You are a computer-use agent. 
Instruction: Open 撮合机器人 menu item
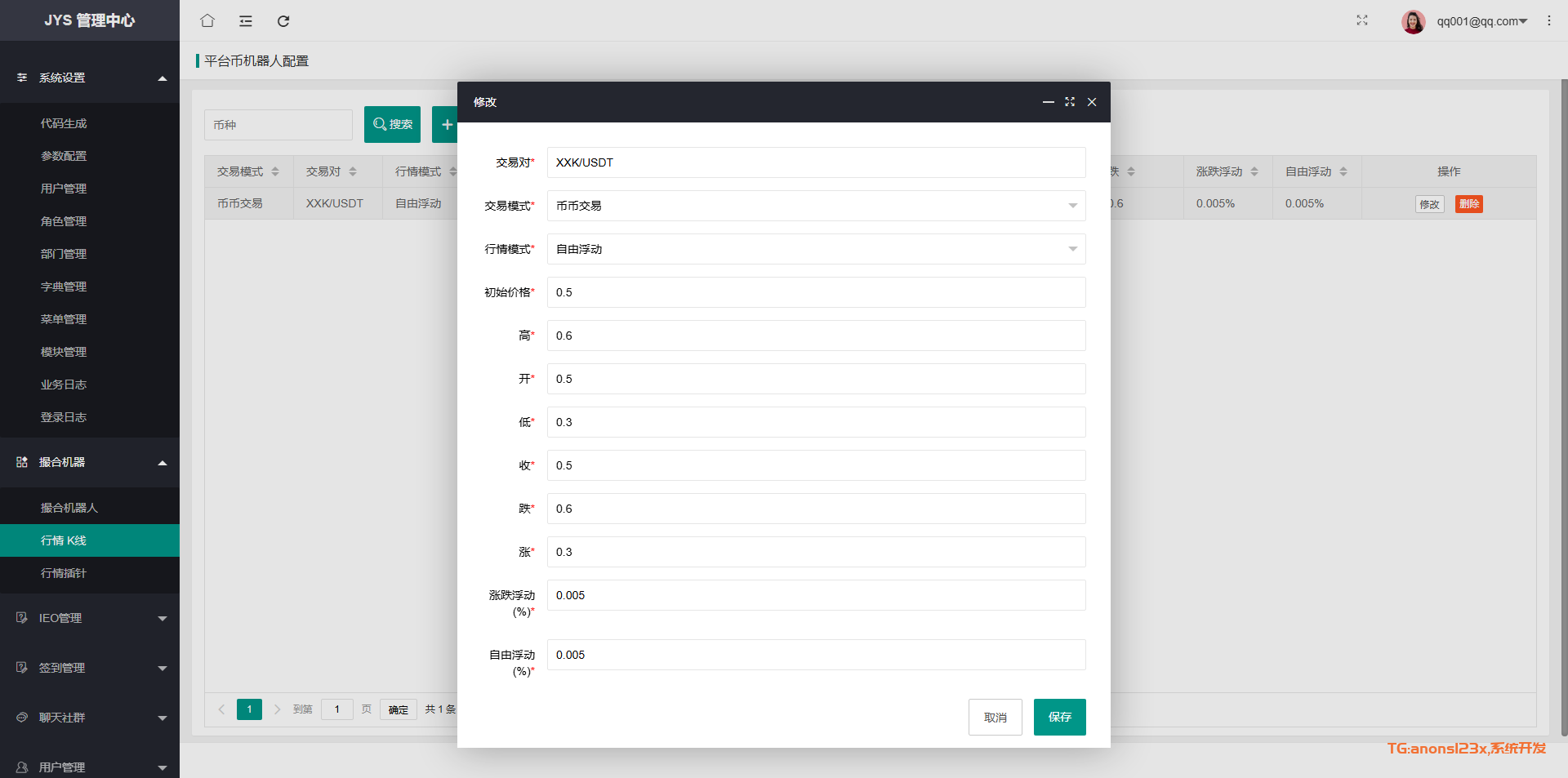[x=69, y=508]
